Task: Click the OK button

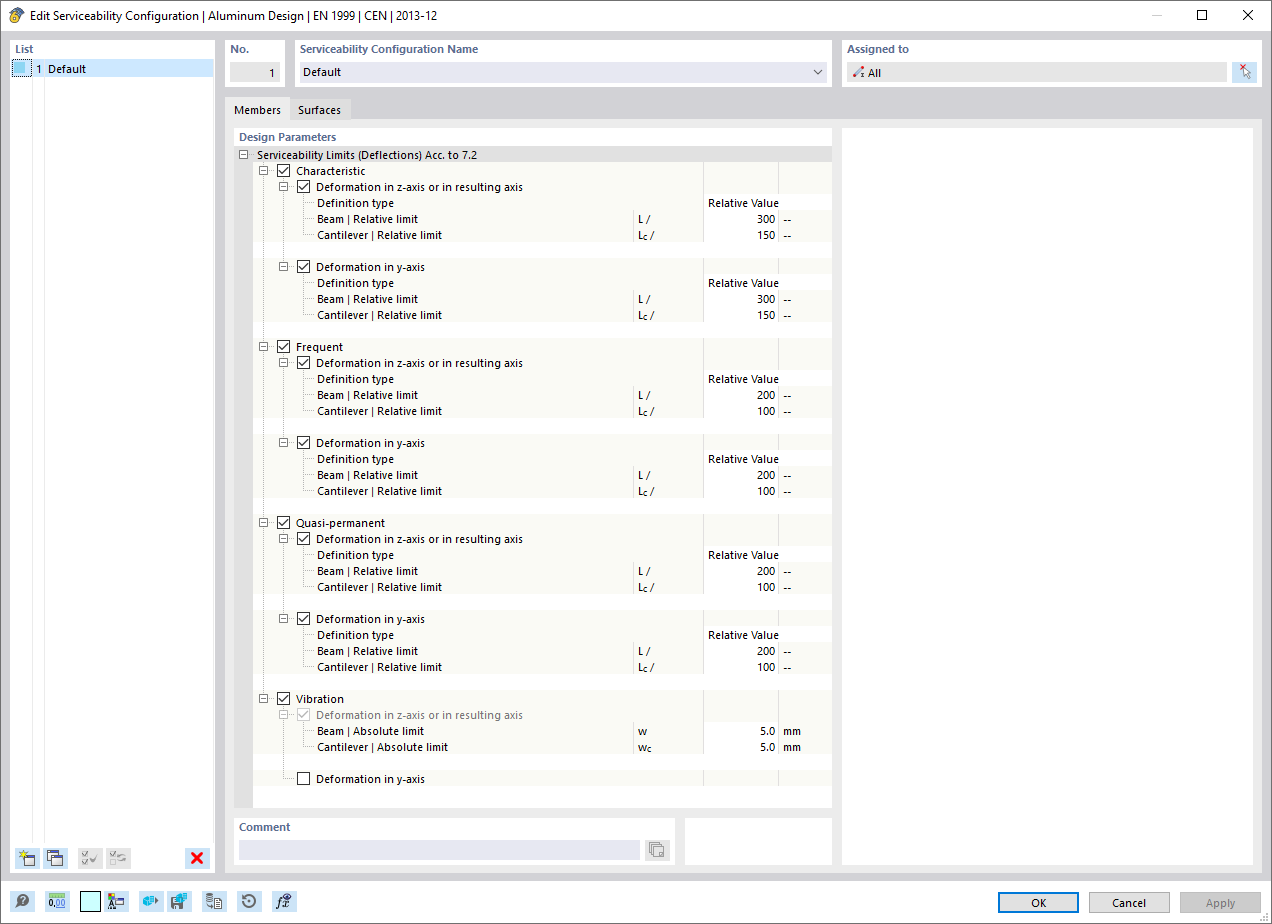Action: click(x=1038, y=902)
